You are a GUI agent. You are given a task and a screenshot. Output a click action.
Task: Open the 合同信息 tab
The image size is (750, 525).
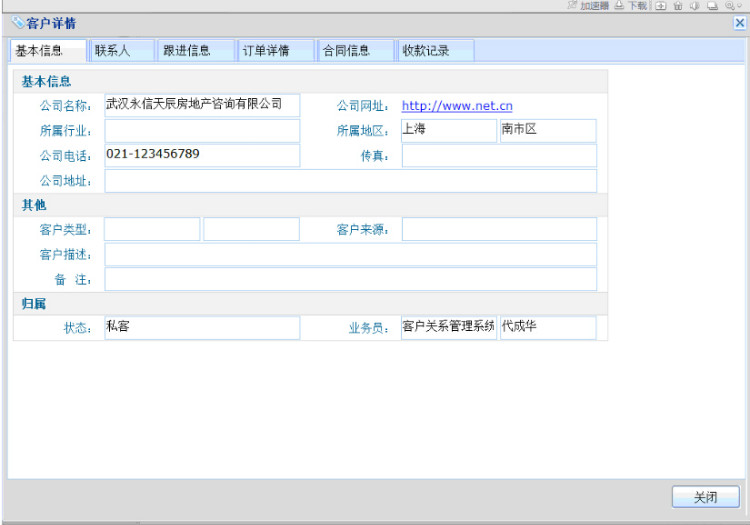pos(355,51)
